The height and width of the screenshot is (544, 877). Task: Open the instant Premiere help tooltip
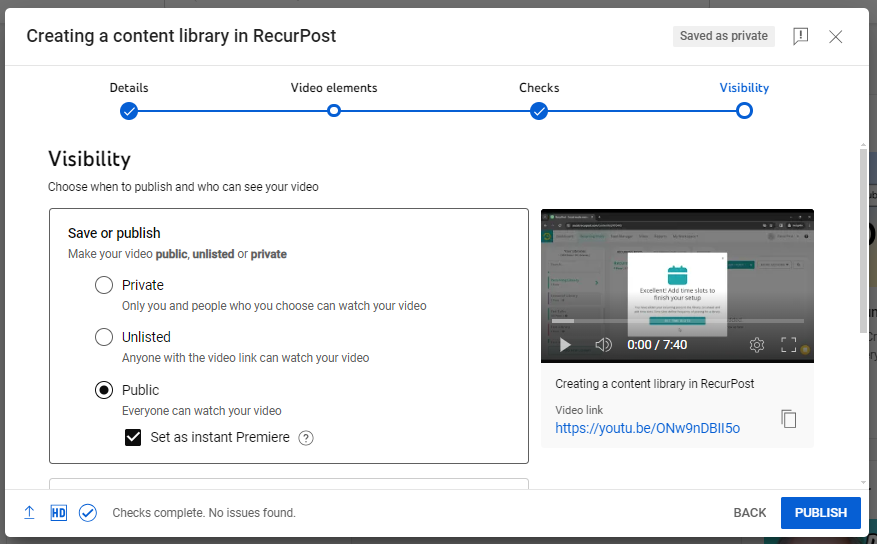point(306,438)
